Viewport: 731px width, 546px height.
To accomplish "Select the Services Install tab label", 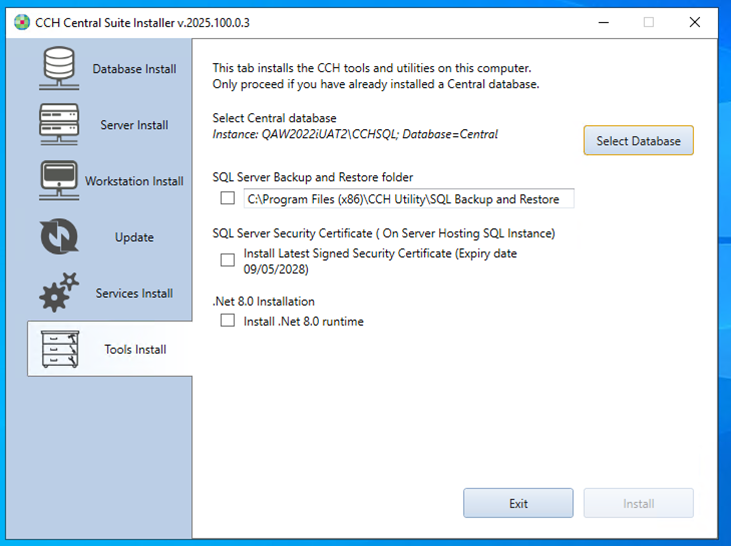I will (x=134, y=293).
